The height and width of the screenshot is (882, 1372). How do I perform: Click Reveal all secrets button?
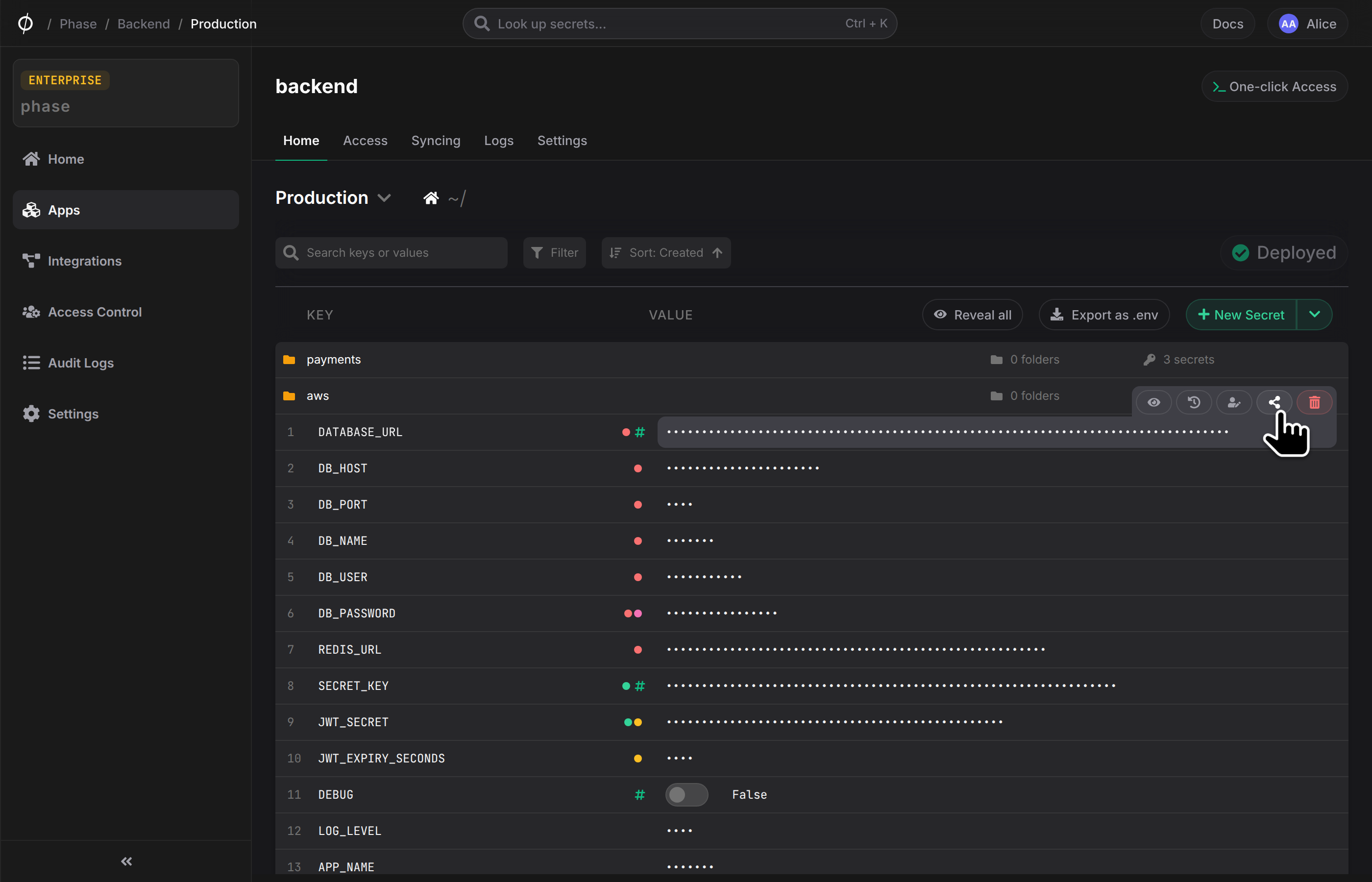click(x=972, y=315)
